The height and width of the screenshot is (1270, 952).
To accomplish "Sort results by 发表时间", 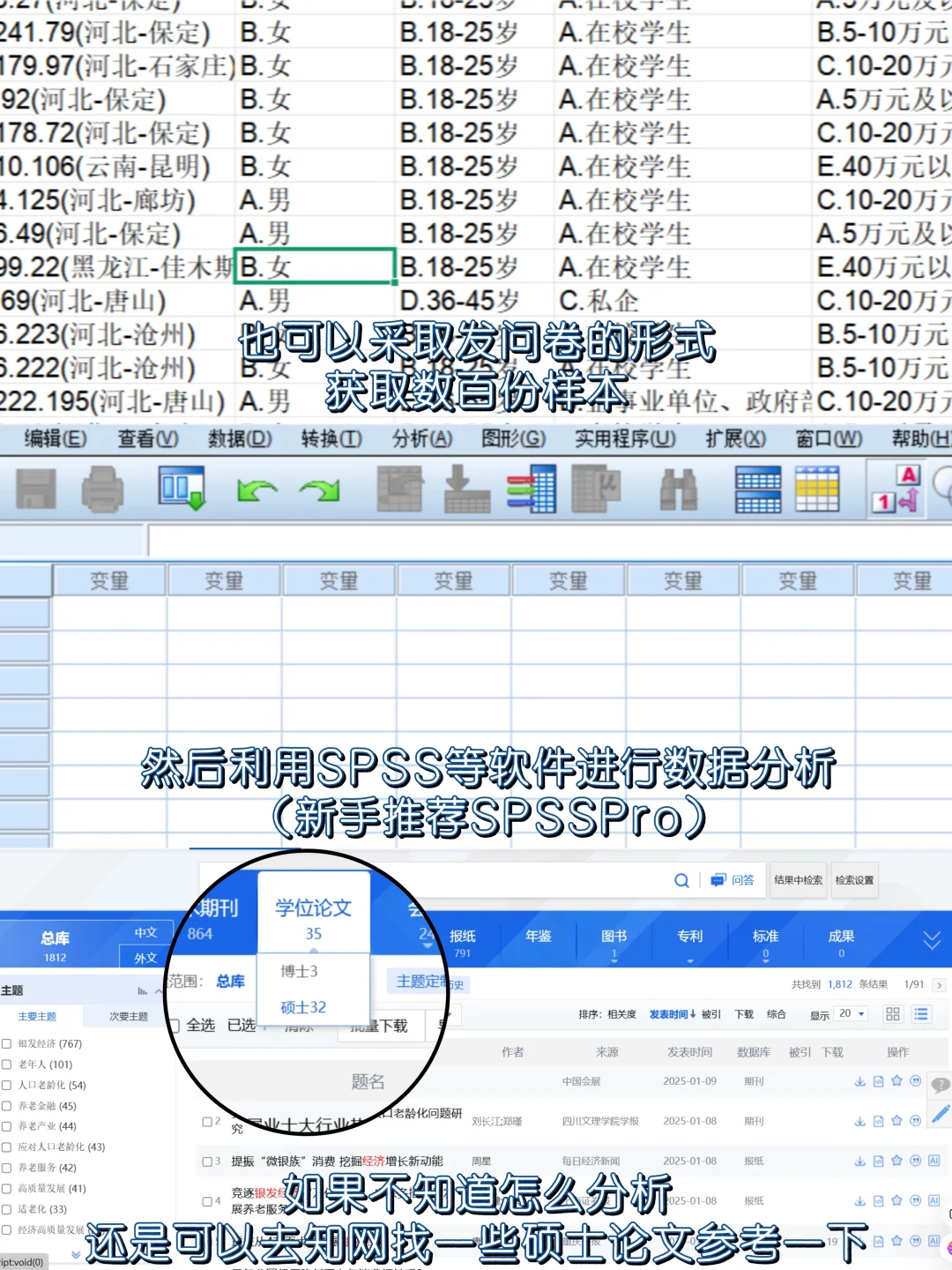I will click(x=673, y=1014).
